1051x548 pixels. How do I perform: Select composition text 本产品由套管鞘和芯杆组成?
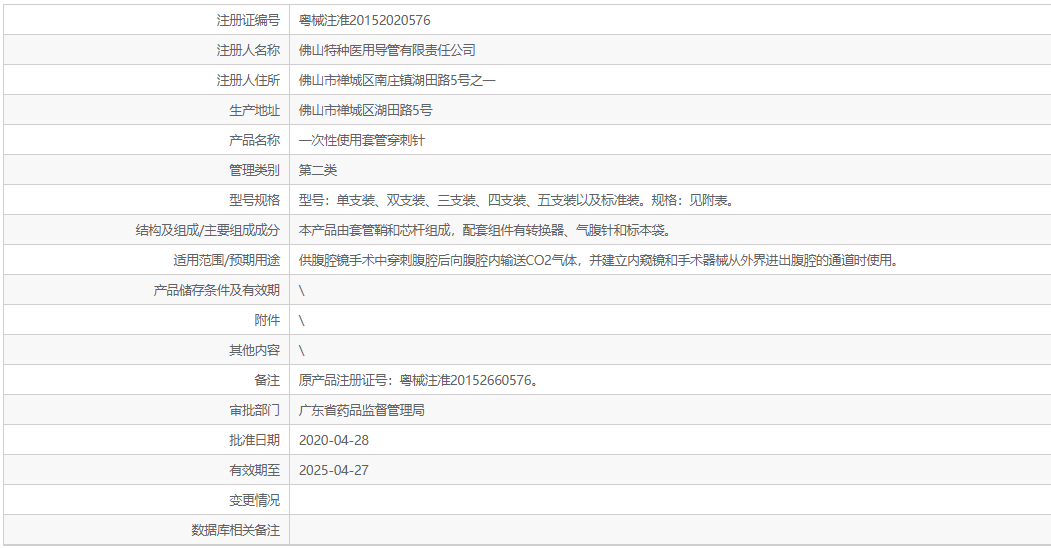point(487,230)
